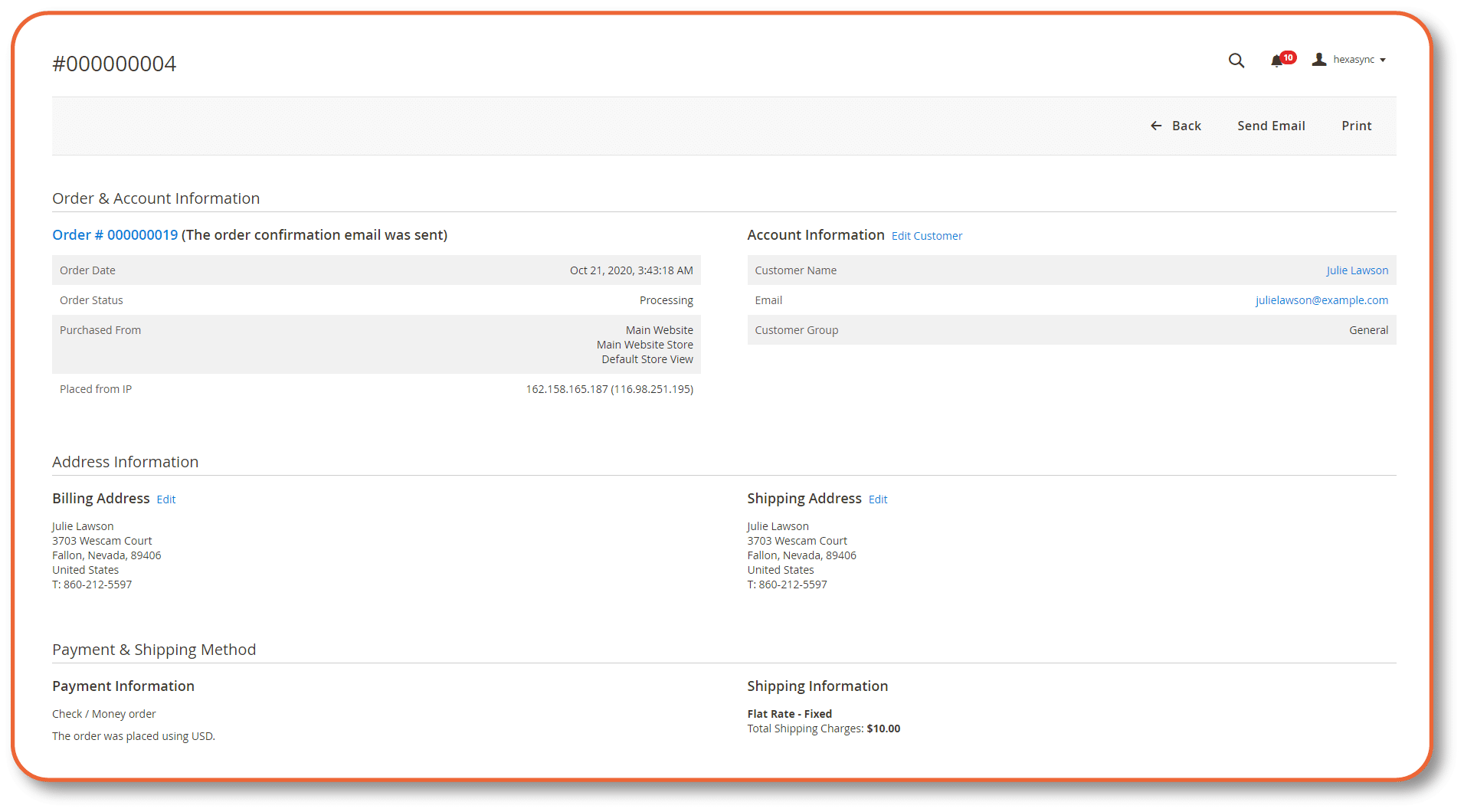Click the order title #000000004 heading
Screen dimensions: 1464x812
point(113,64)
